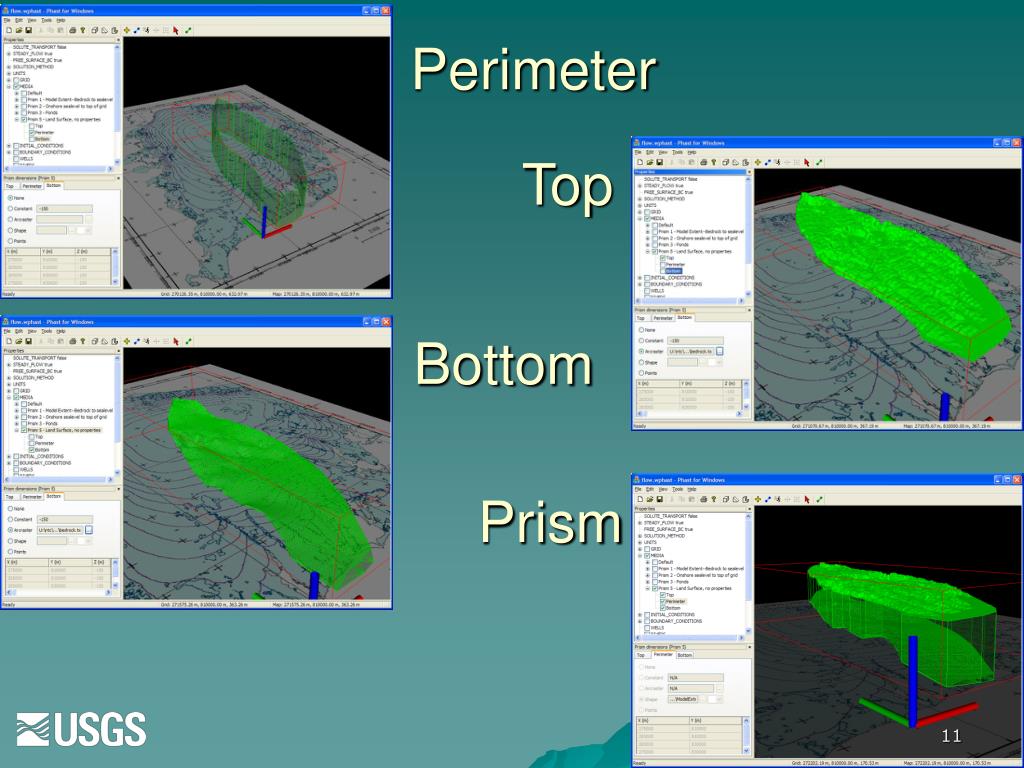The width and height of the screenshot is (1024, 768).
Task: Collapse Prism 5 - Land Surface in Top window
Action: pyautogui.click(x=647, y=251)
